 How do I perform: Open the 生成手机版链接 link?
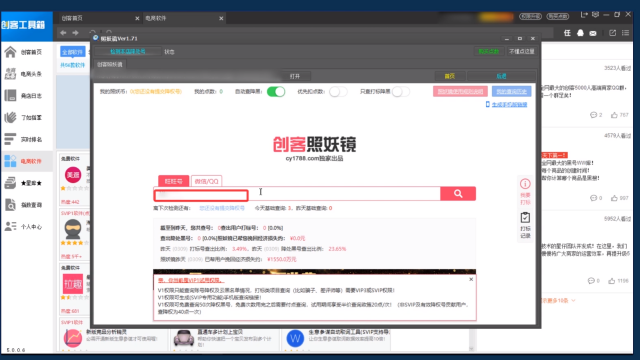pyautogui.click(x=509, y=105)
